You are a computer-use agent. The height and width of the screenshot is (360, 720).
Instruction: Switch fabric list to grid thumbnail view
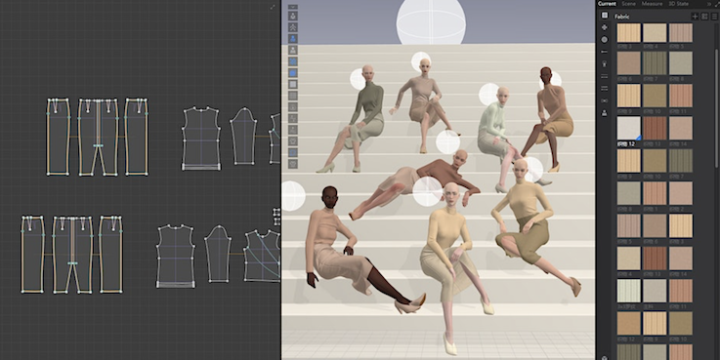pos(704,17)
